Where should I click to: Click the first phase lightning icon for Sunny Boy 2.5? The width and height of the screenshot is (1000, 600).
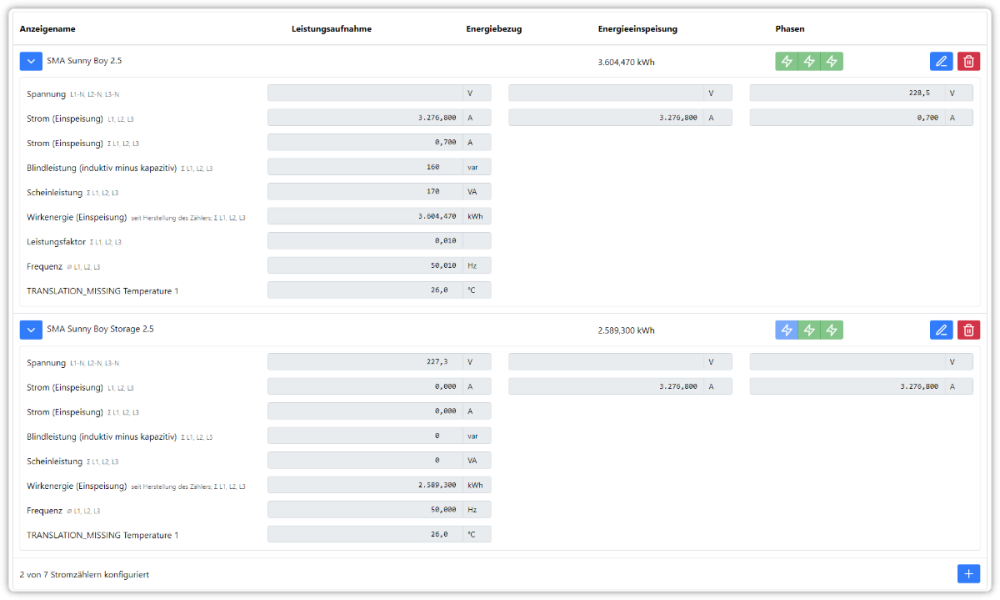[x=787, y=62]
